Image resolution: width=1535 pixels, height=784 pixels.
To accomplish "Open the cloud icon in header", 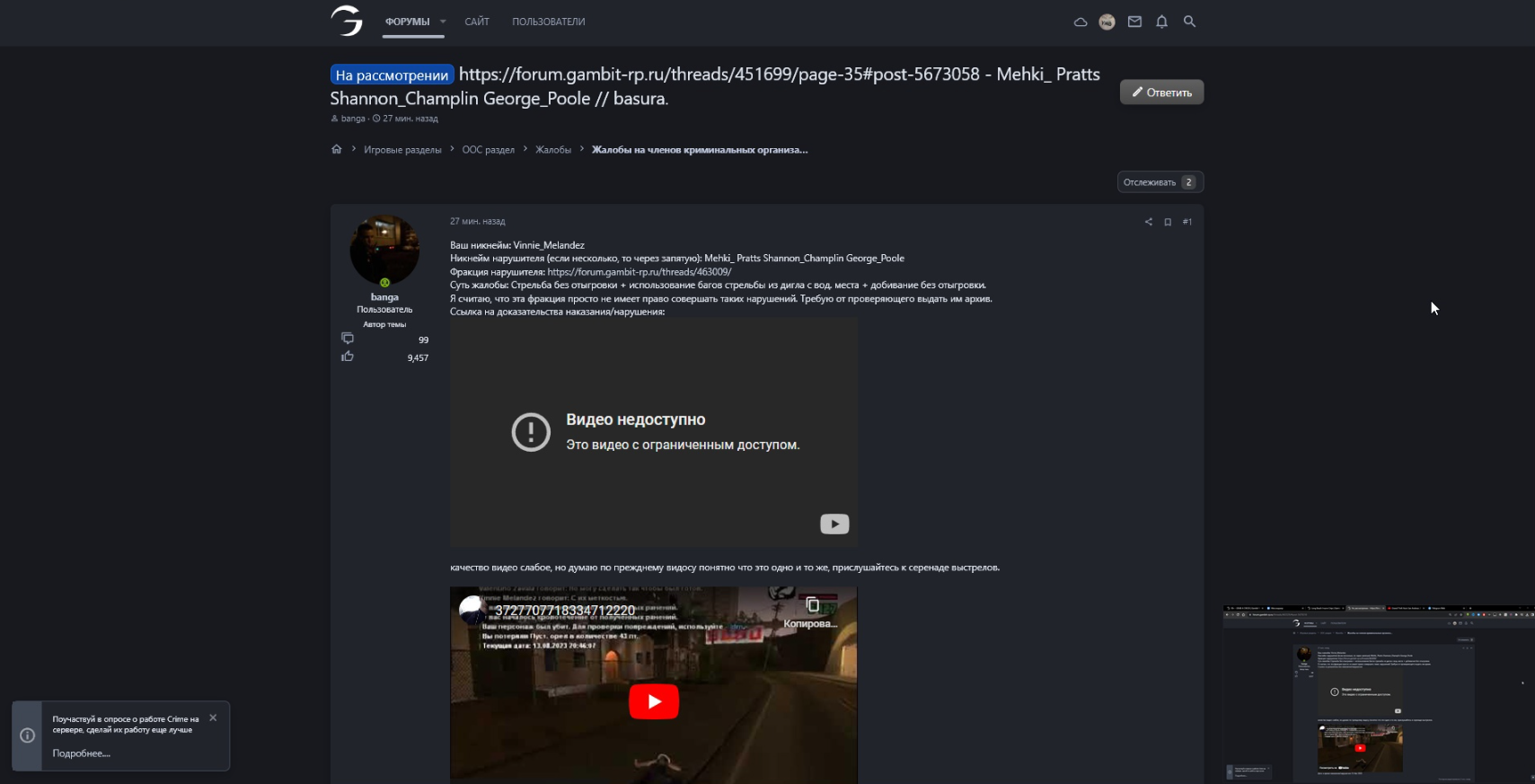I will (1081, 22).
